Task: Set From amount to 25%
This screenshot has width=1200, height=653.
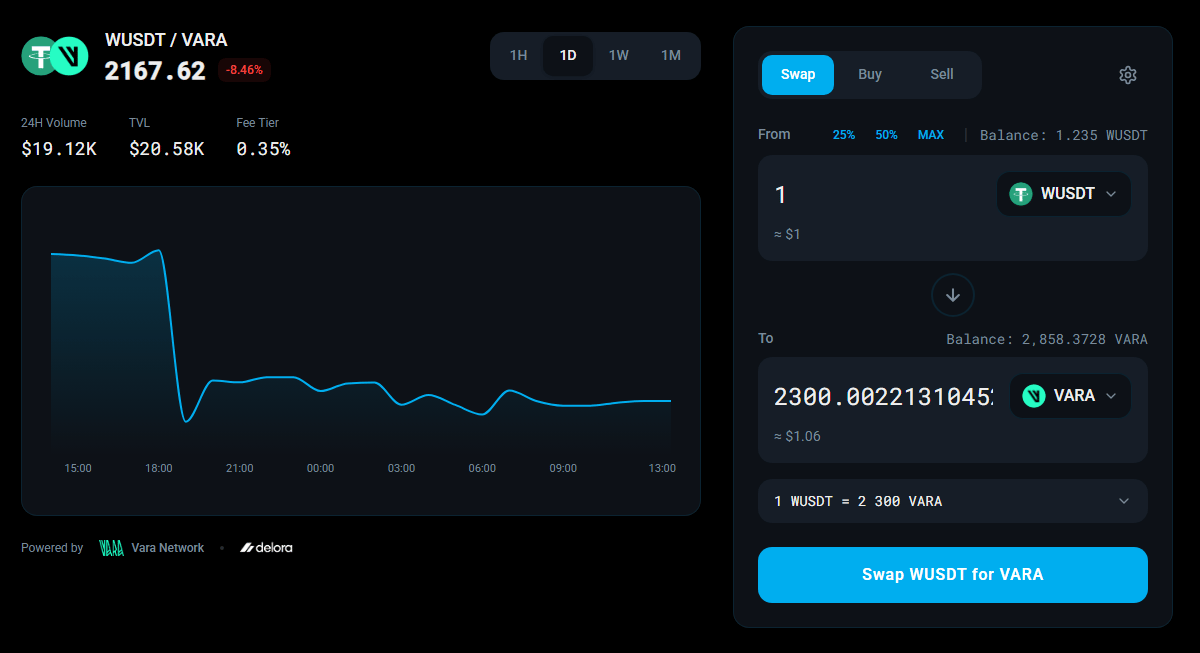Action: point(844,135)
